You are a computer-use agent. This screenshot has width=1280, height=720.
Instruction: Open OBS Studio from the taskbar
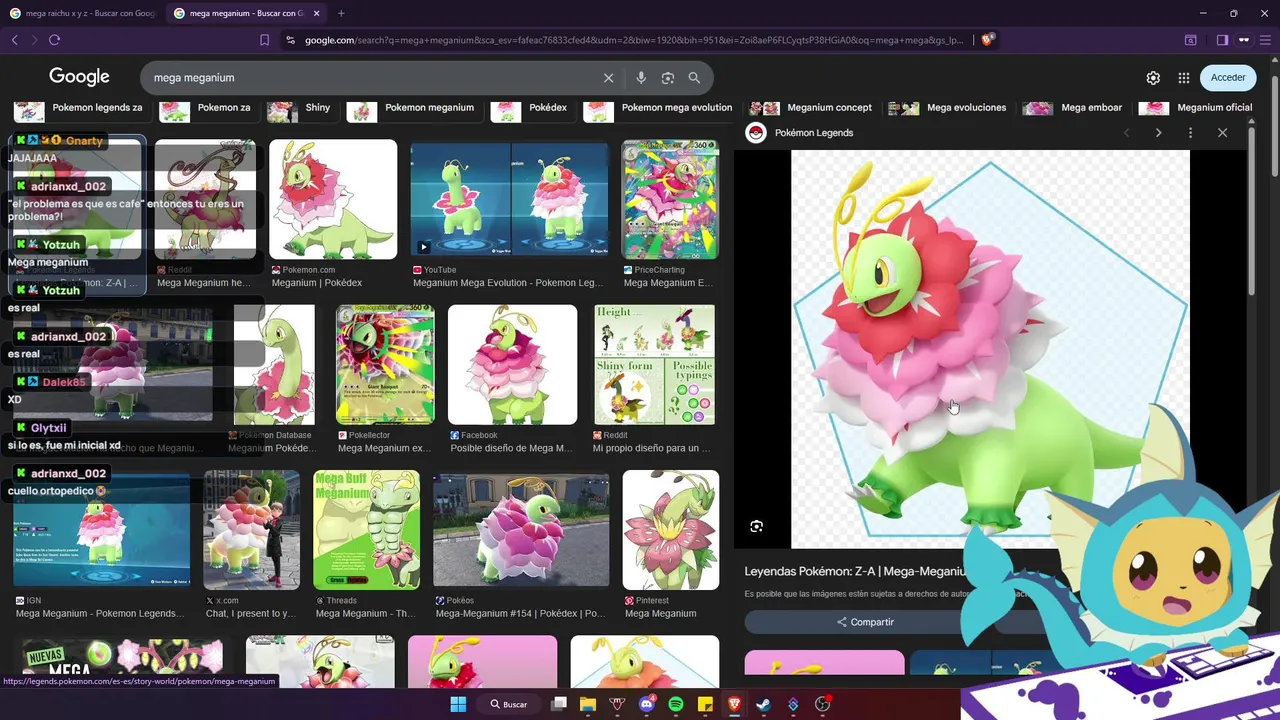(822, 704)
